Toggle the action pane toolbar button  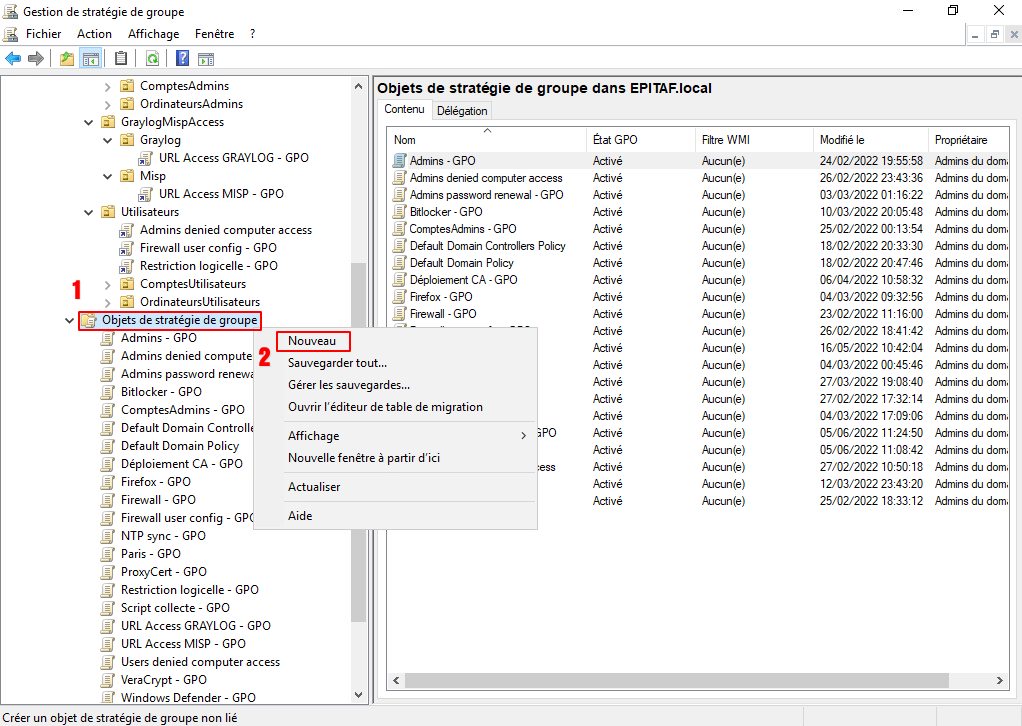(x=207, y=58)
